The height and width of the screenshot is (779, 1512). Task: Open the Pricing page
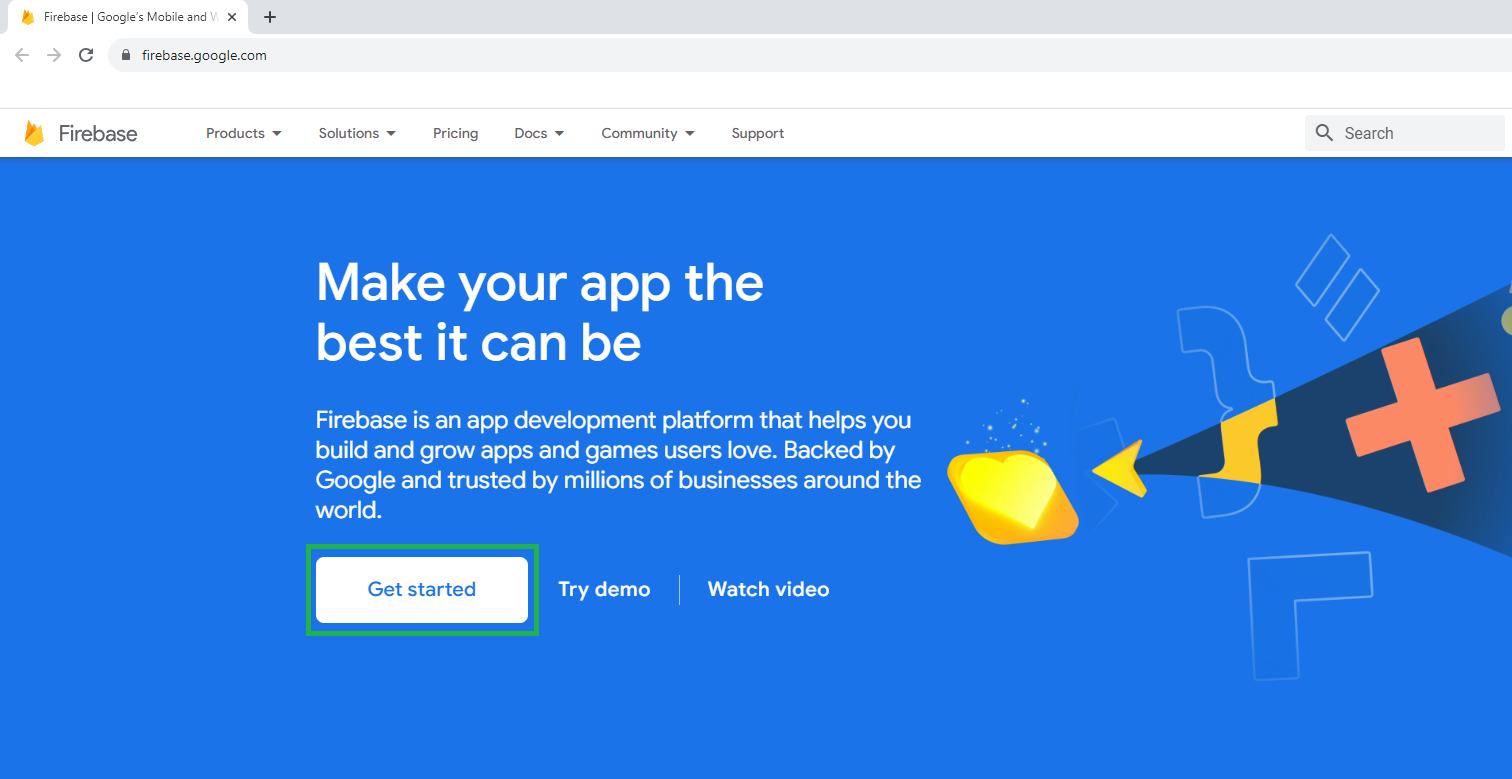pos(456,133)
